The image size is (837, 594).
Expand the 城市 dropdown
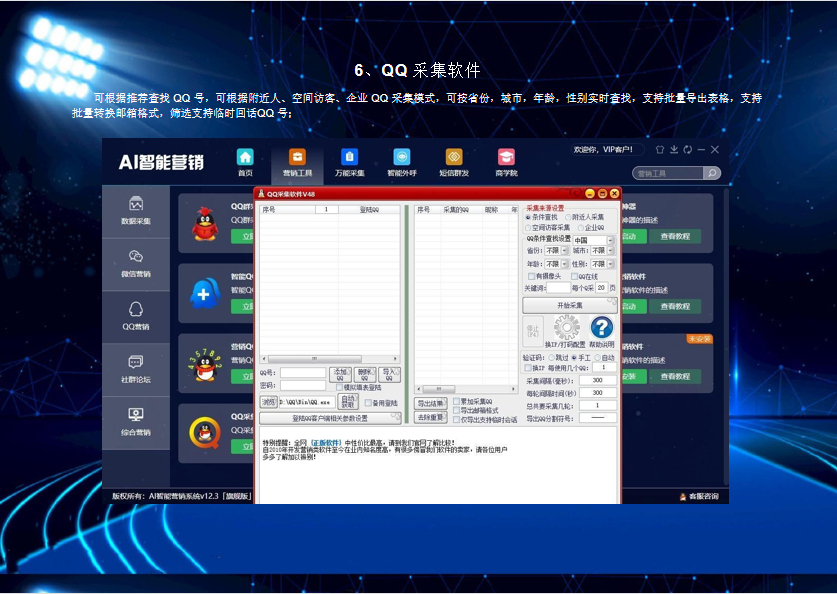(x=611, y=250)
